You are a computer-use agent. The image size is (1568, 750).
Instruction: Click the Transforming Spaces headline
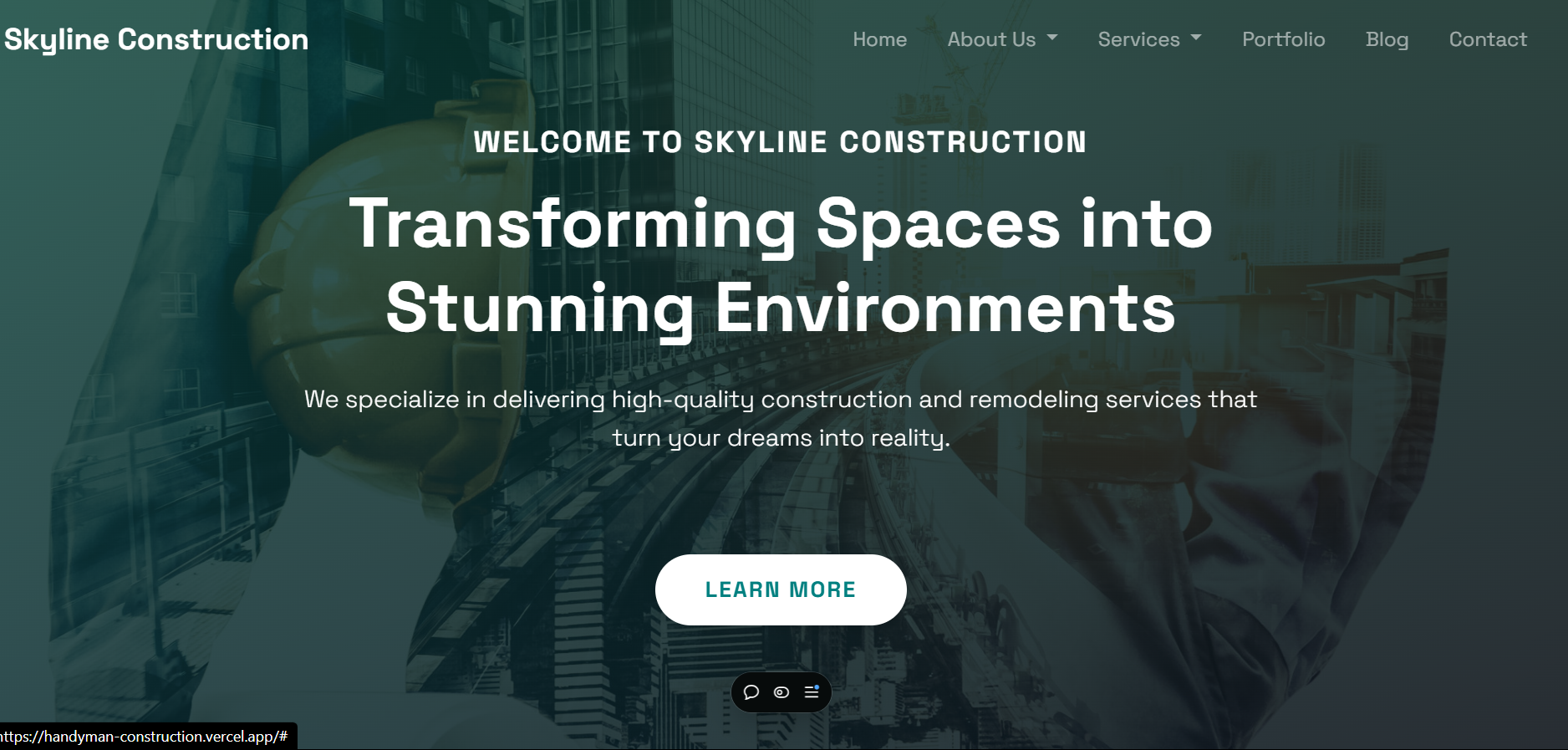780,224
